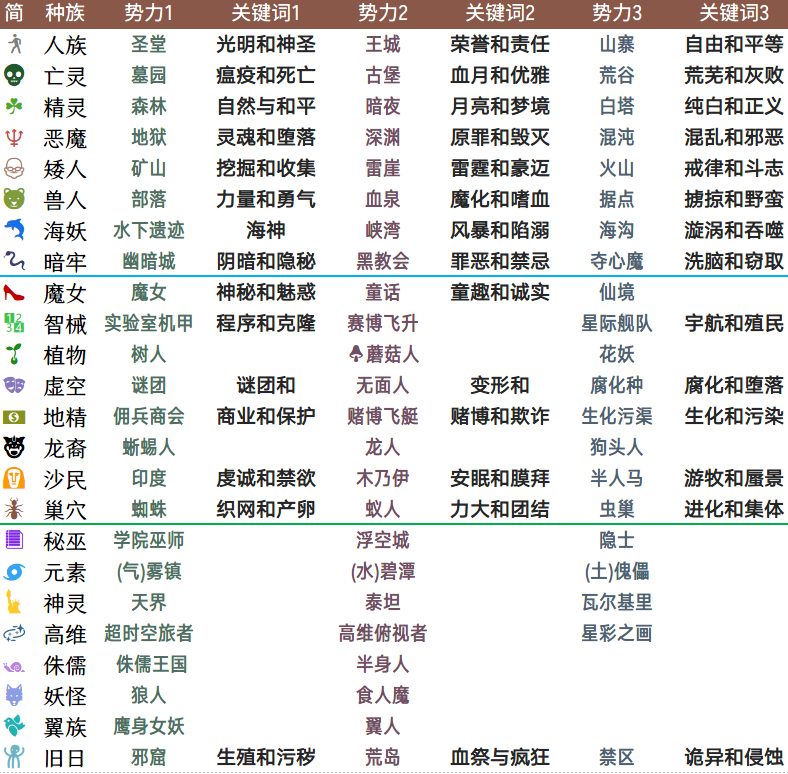Click the blue dolphin icon beside 海妖
Viewport: 788px width, 774px height.
click(x=14, y=230)
